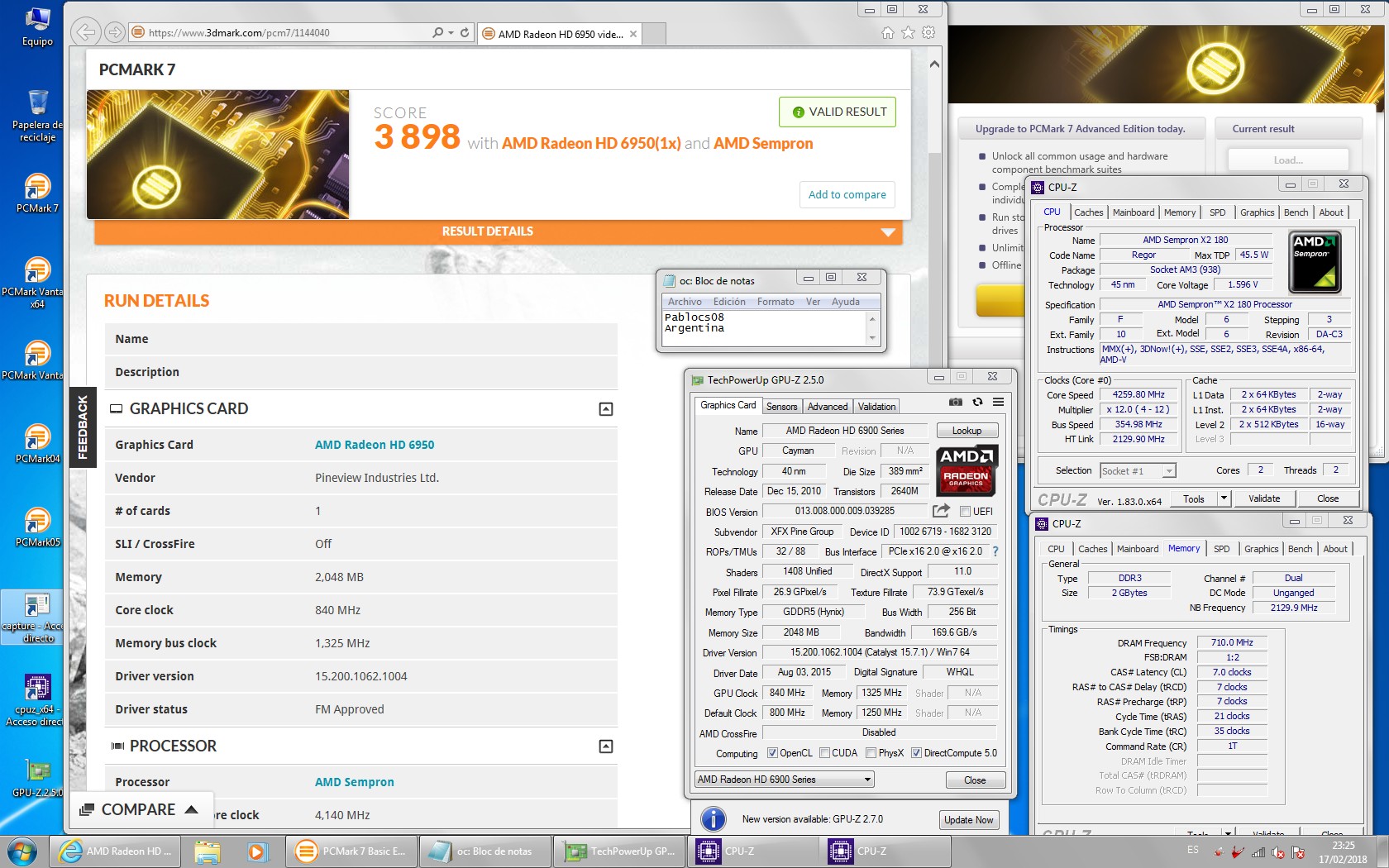Switch to GPU-Z Advanced tab
The width and height of the screenshot is (1389, 868).
(828, 407)
